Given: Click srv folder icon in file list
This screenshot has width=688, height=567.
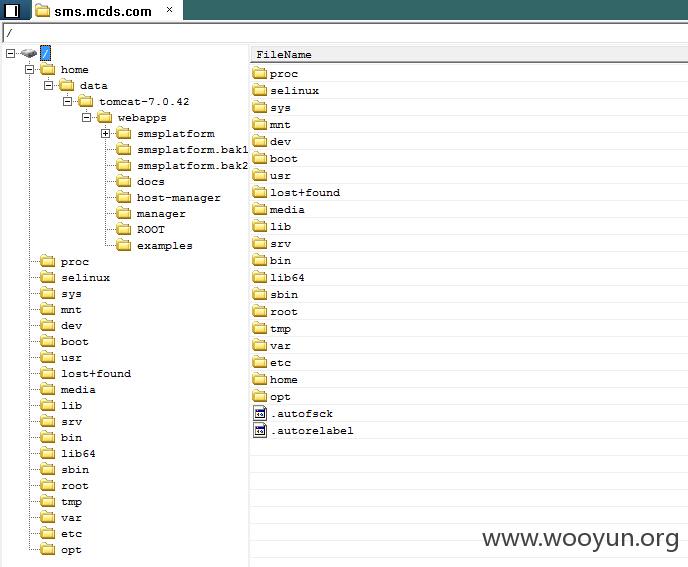Looking at the screenshot, I should point(260,244).
